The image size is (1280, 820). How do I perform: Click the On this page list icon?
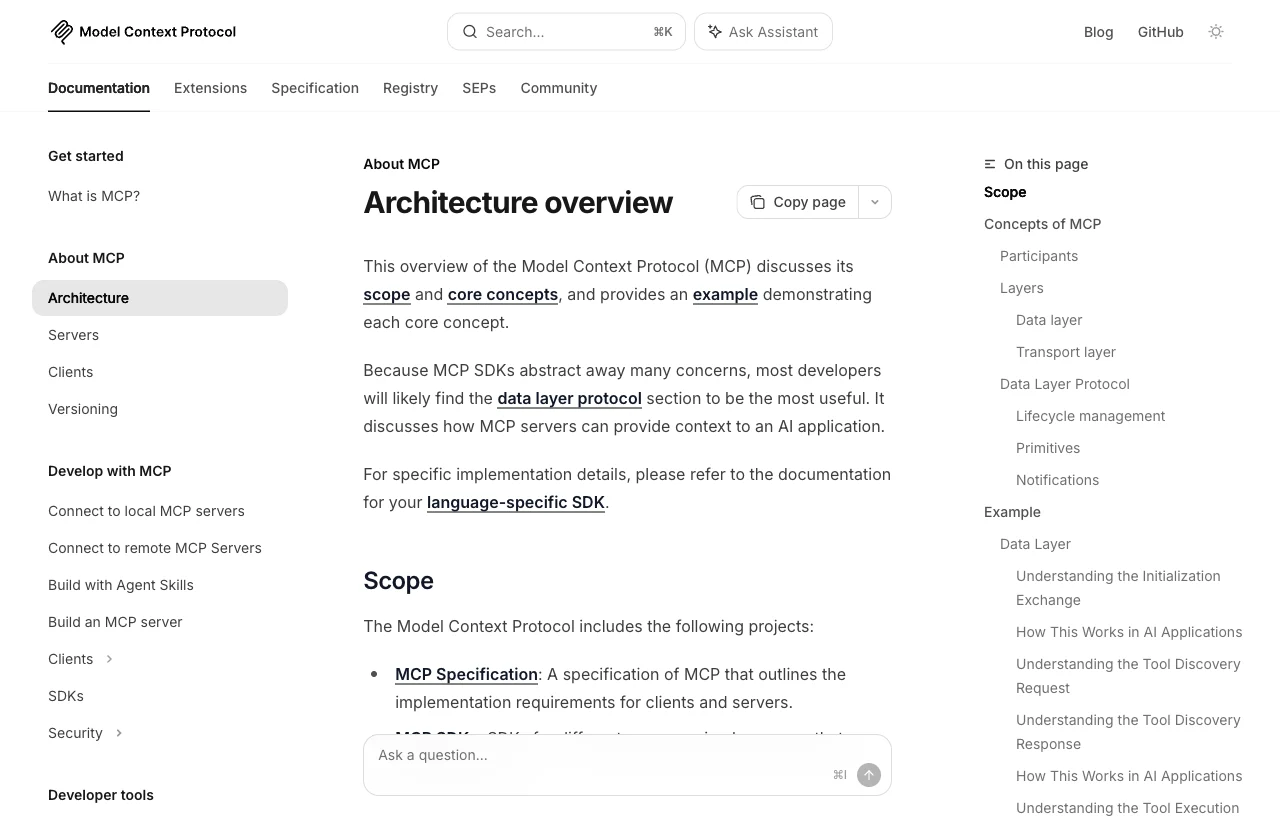click(990, 164)
